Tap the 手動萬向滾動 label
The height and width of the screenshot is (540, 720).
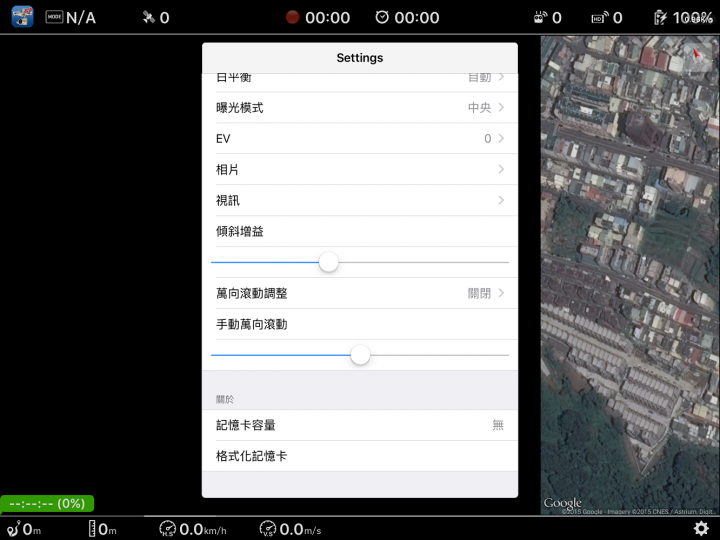[x=252, y=324]
